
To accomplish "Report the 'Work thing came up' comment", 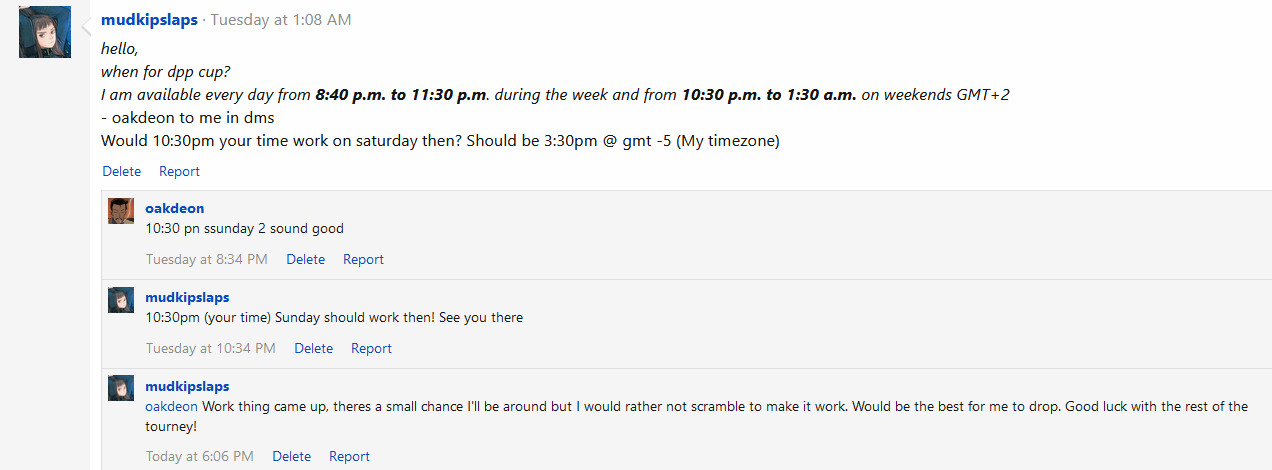I will pos(349,456).
